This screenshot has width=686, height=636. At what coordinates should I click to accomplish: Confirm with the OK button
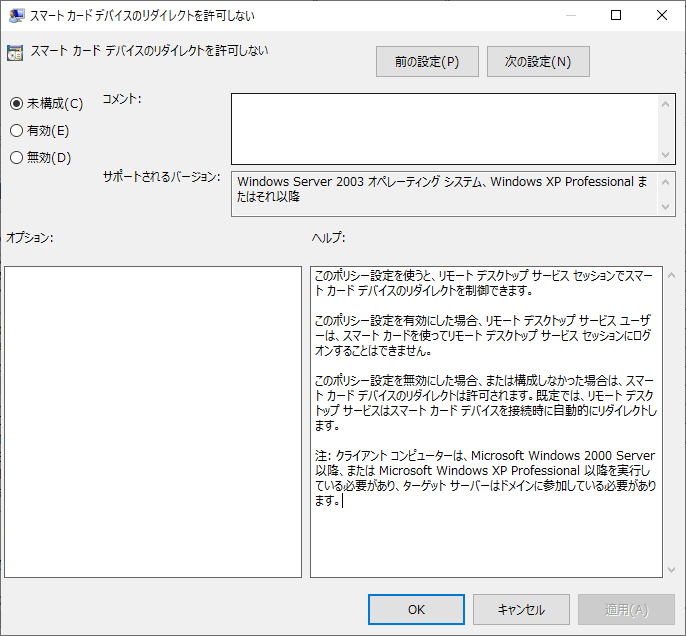click(x=416, y=609)
